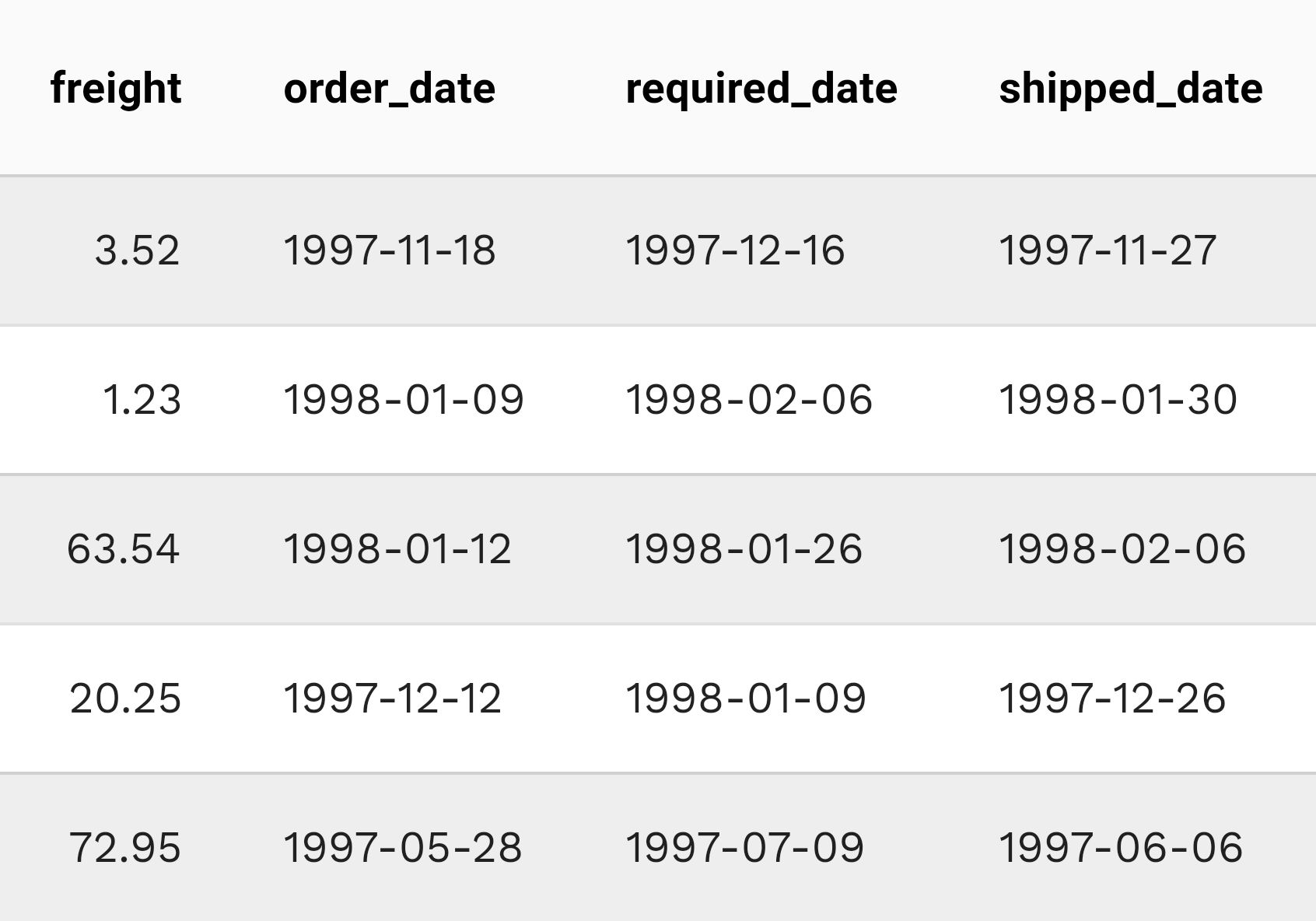Select required date cell 1997-12-16

coord(734,250)
